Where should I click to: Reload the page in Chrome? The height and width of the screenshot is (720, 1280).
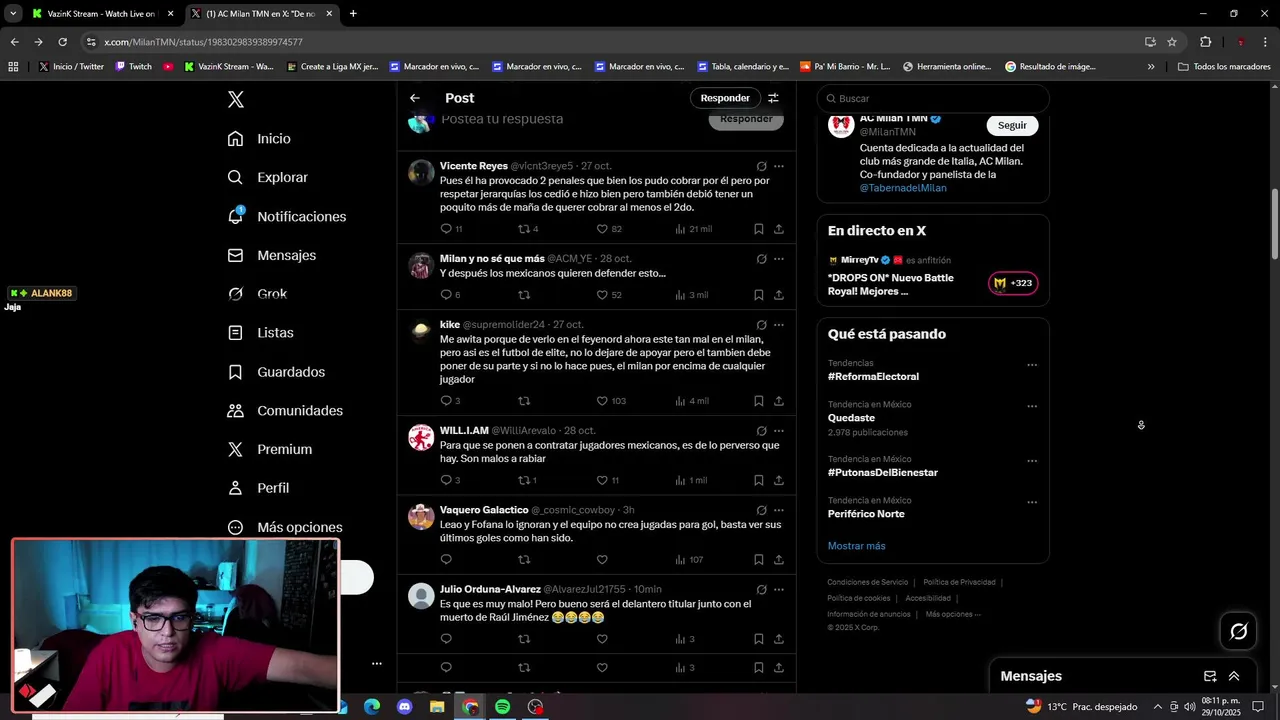click(62, 42)
